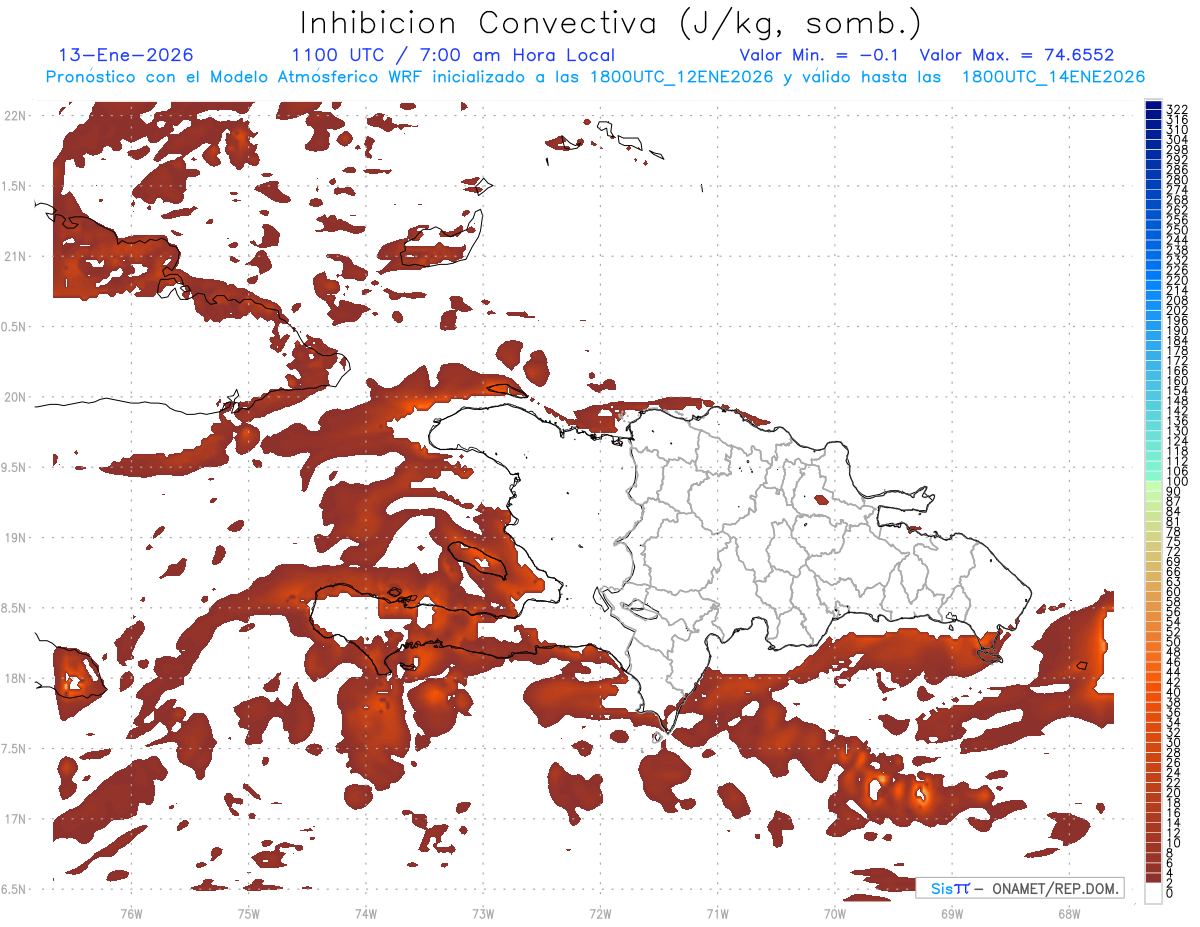Click the '18N' latitude label
The width and height of the screenshot is (1200, 927).
coord(15,679)
